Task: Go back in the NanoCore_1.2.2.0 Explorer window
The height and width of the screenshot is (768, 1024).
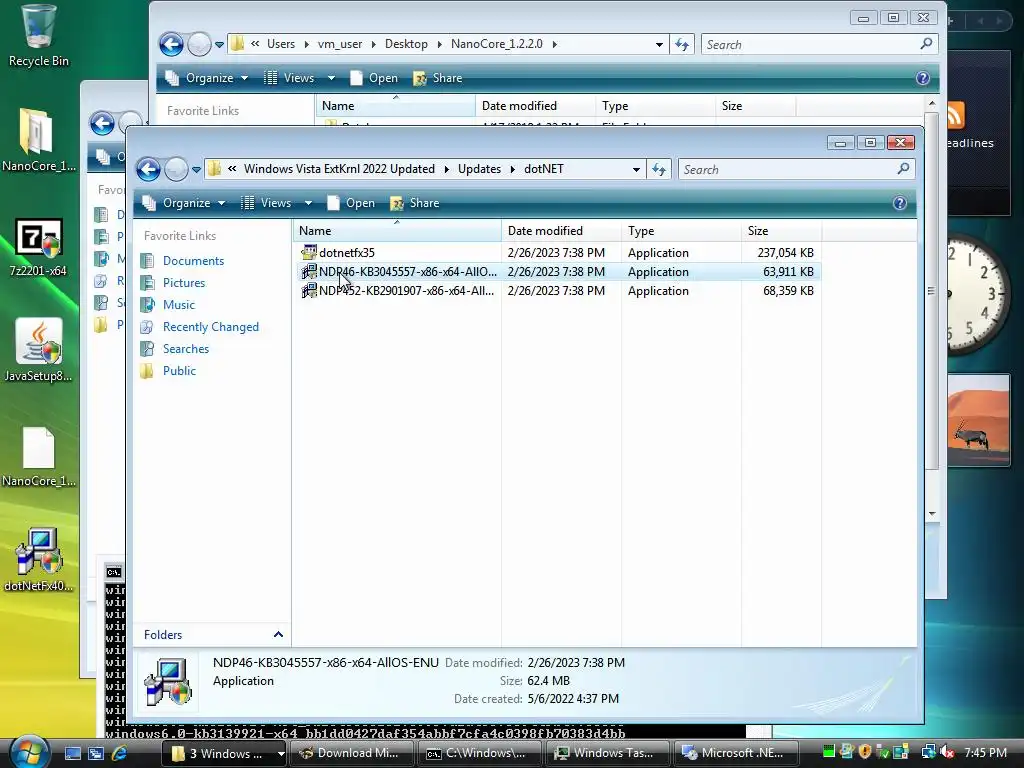Action: 172,44
